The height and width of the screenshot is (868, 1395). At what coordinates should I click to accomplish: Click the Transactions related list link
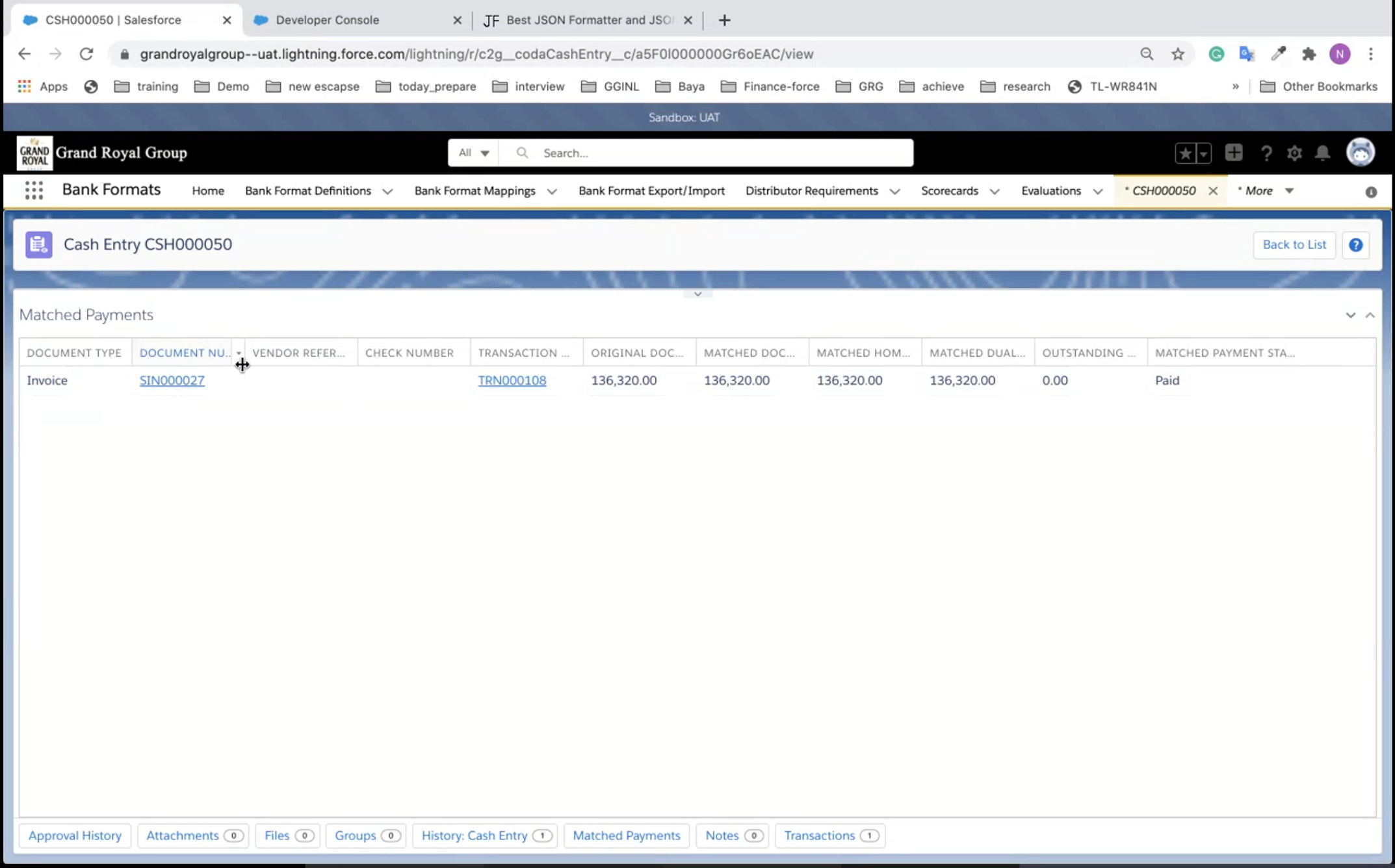819,836
